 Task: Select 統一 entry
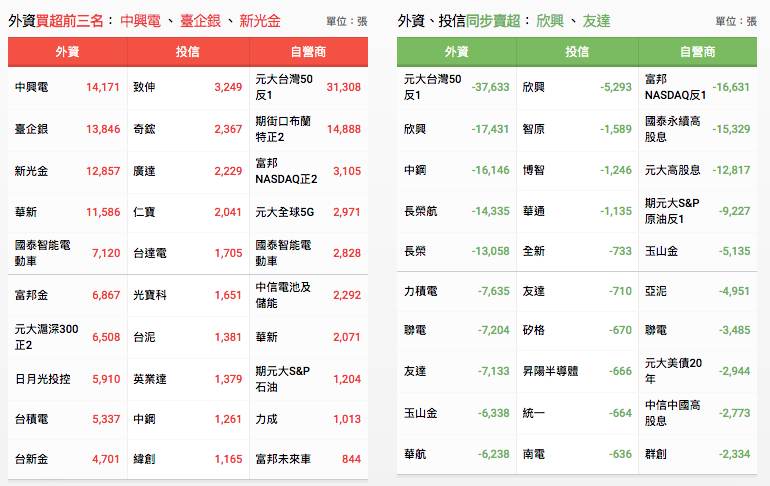pos(534,413)
